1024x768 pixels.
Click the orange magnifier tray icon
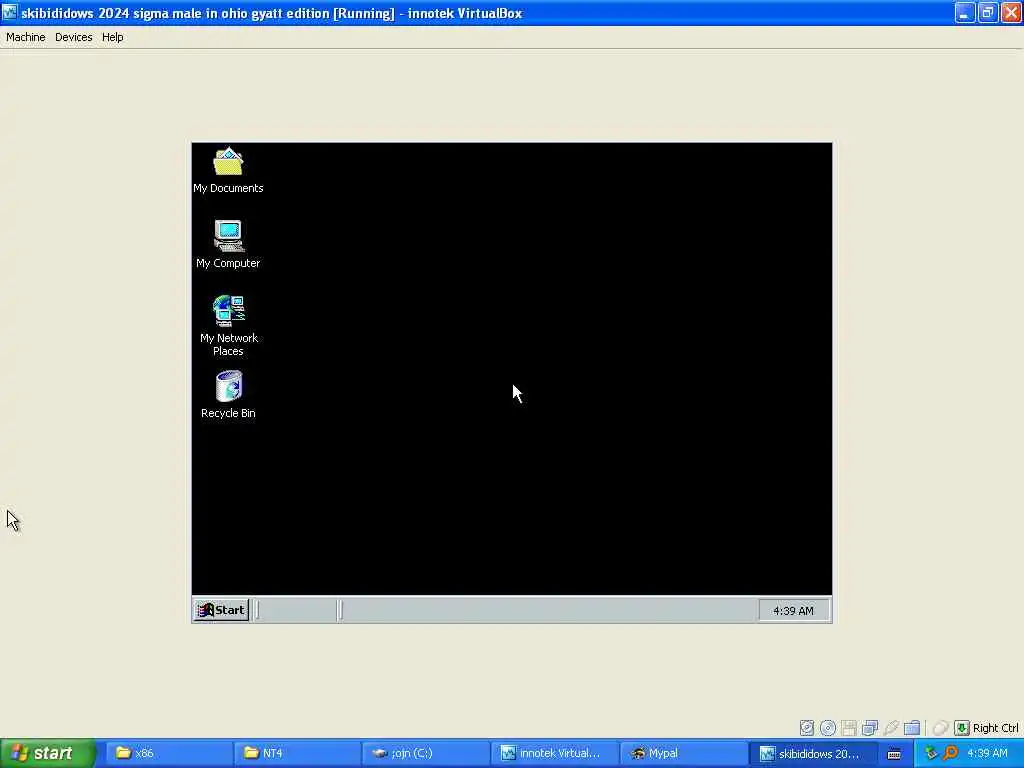click(951, 753)
